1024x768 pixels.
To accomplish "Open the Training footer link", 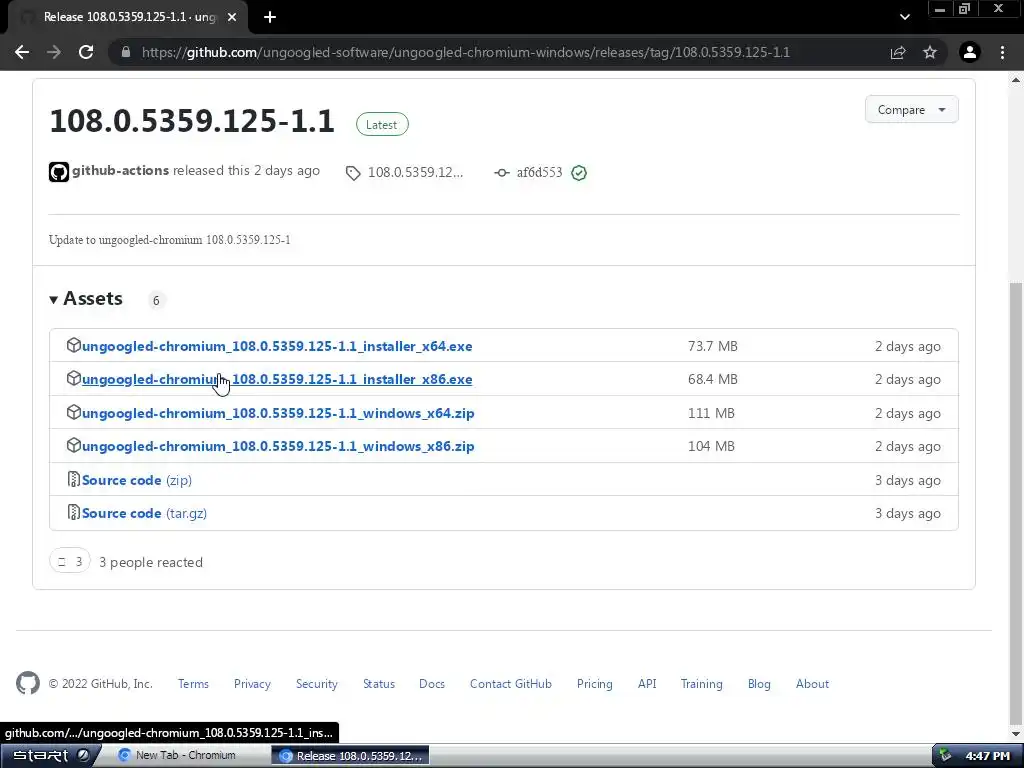I will coord(701,684).
